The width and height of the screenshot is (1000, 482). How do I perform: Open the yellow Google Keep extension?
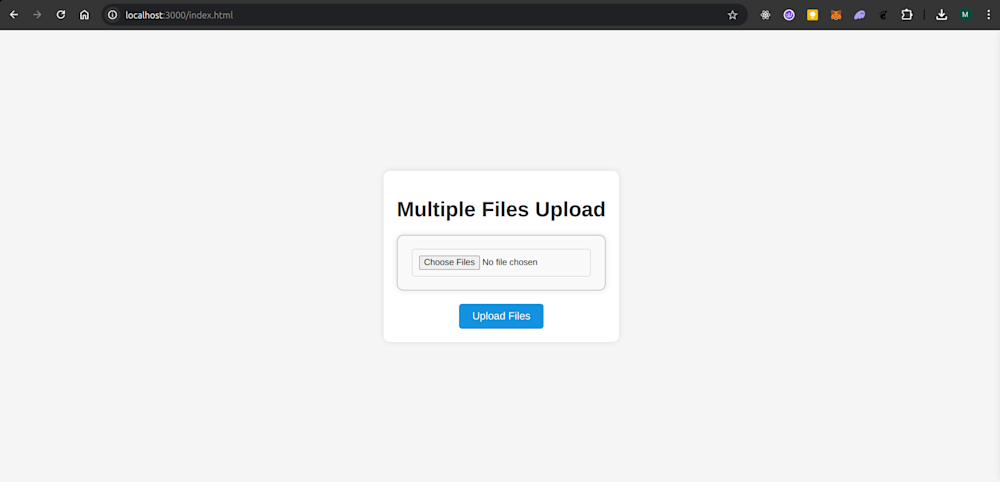(x=813, y=15)
